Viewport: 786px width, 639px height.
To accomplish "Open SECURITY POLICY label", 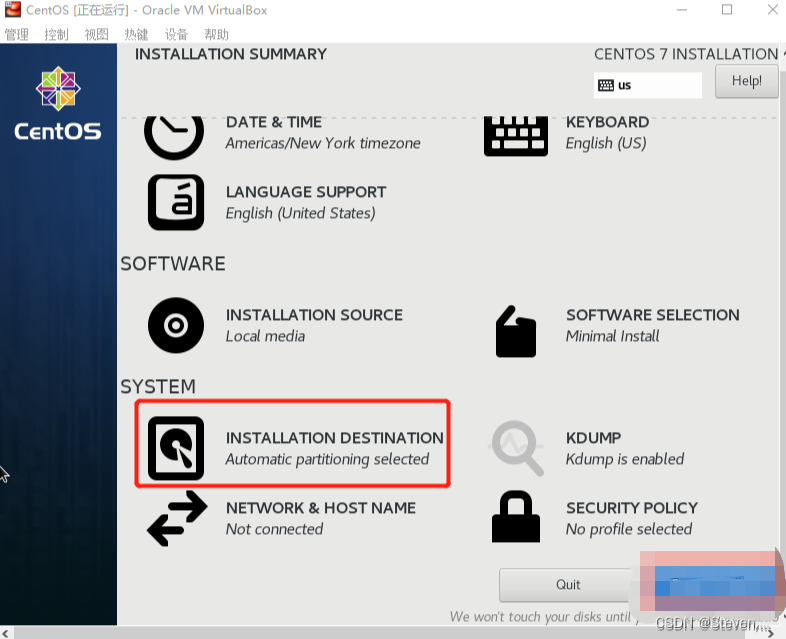I will [632, 508].
